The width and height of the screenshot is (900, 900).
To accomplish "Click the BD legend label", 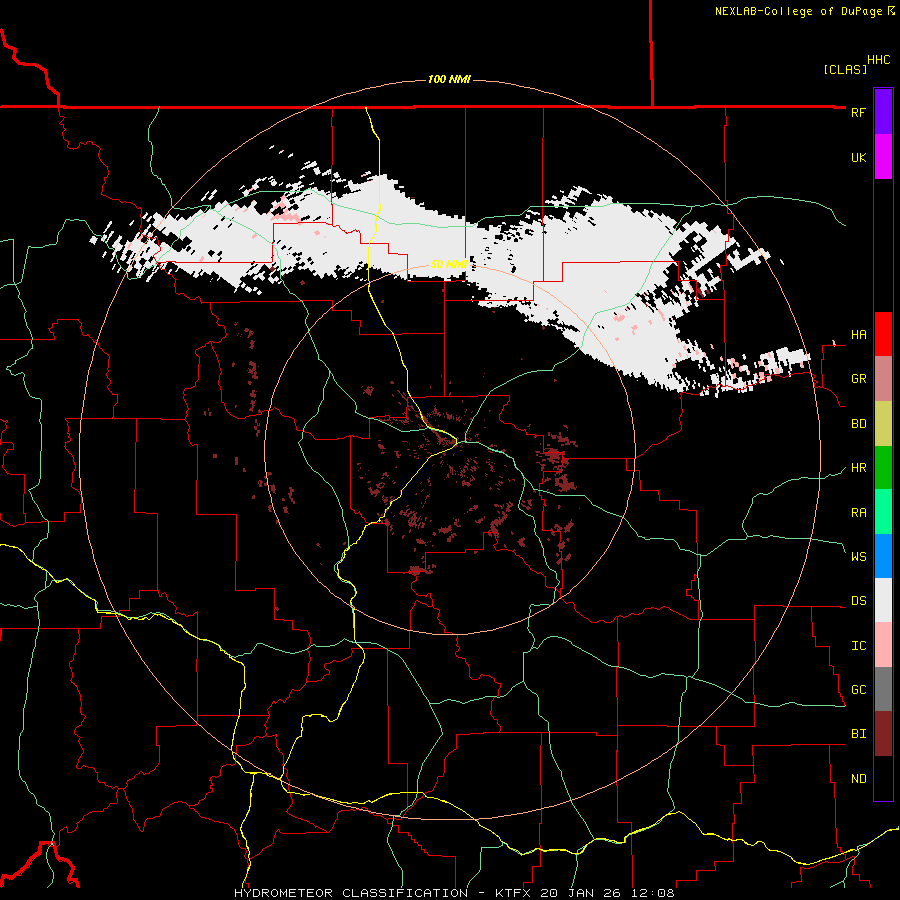I will coord(858,424).
